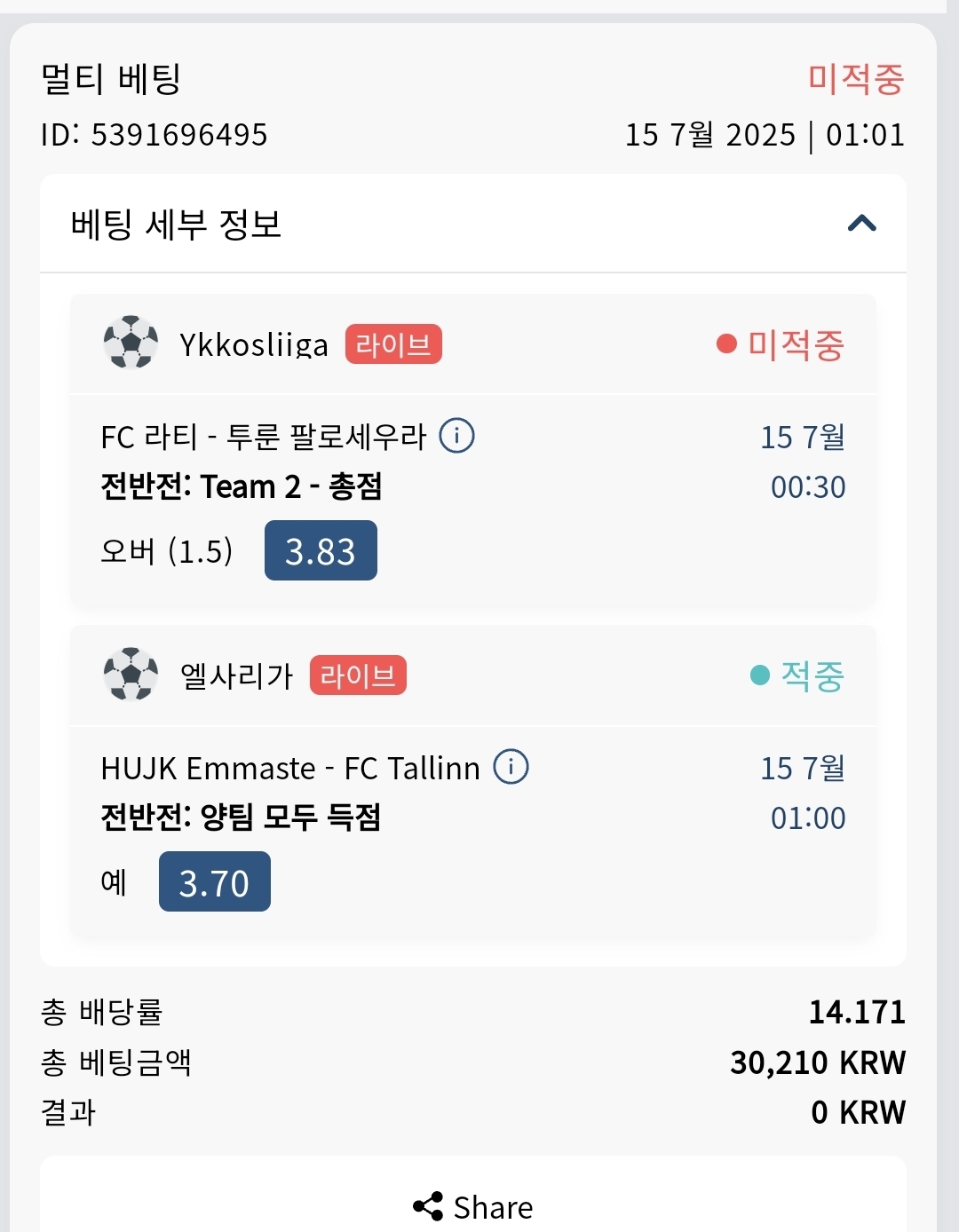Click the soccer ball icon beside 엘사리가
This screenshot has height=1232, width=959.
(131, 675)
